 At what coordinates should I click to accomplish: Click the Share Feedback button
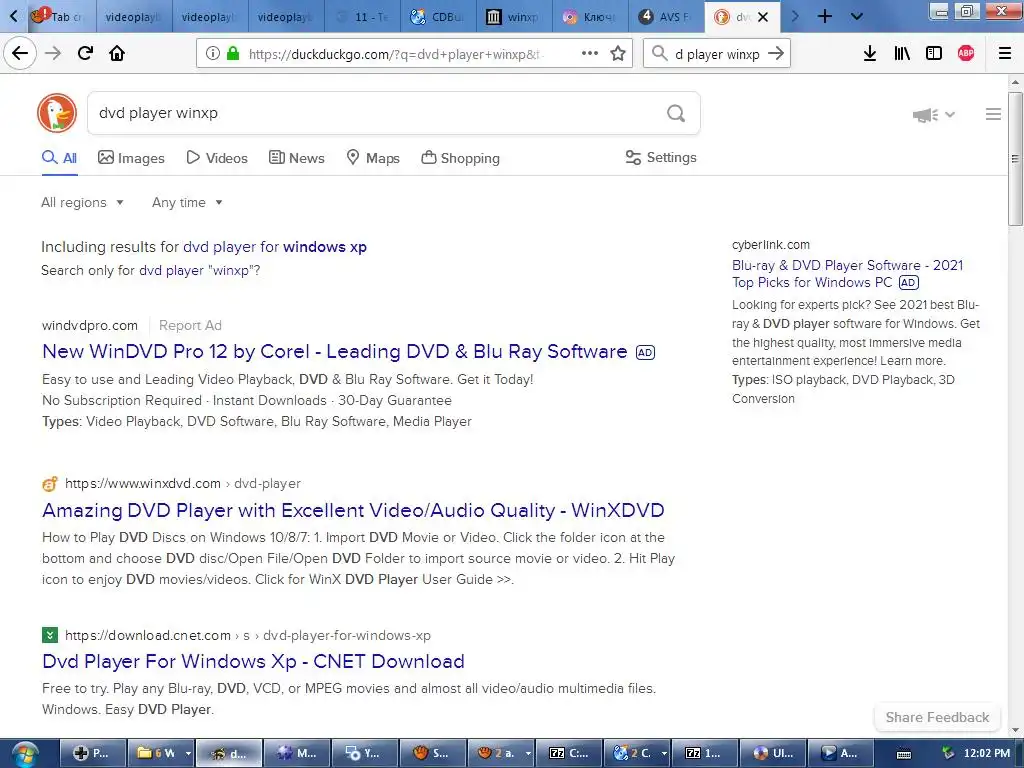point(937,717)
